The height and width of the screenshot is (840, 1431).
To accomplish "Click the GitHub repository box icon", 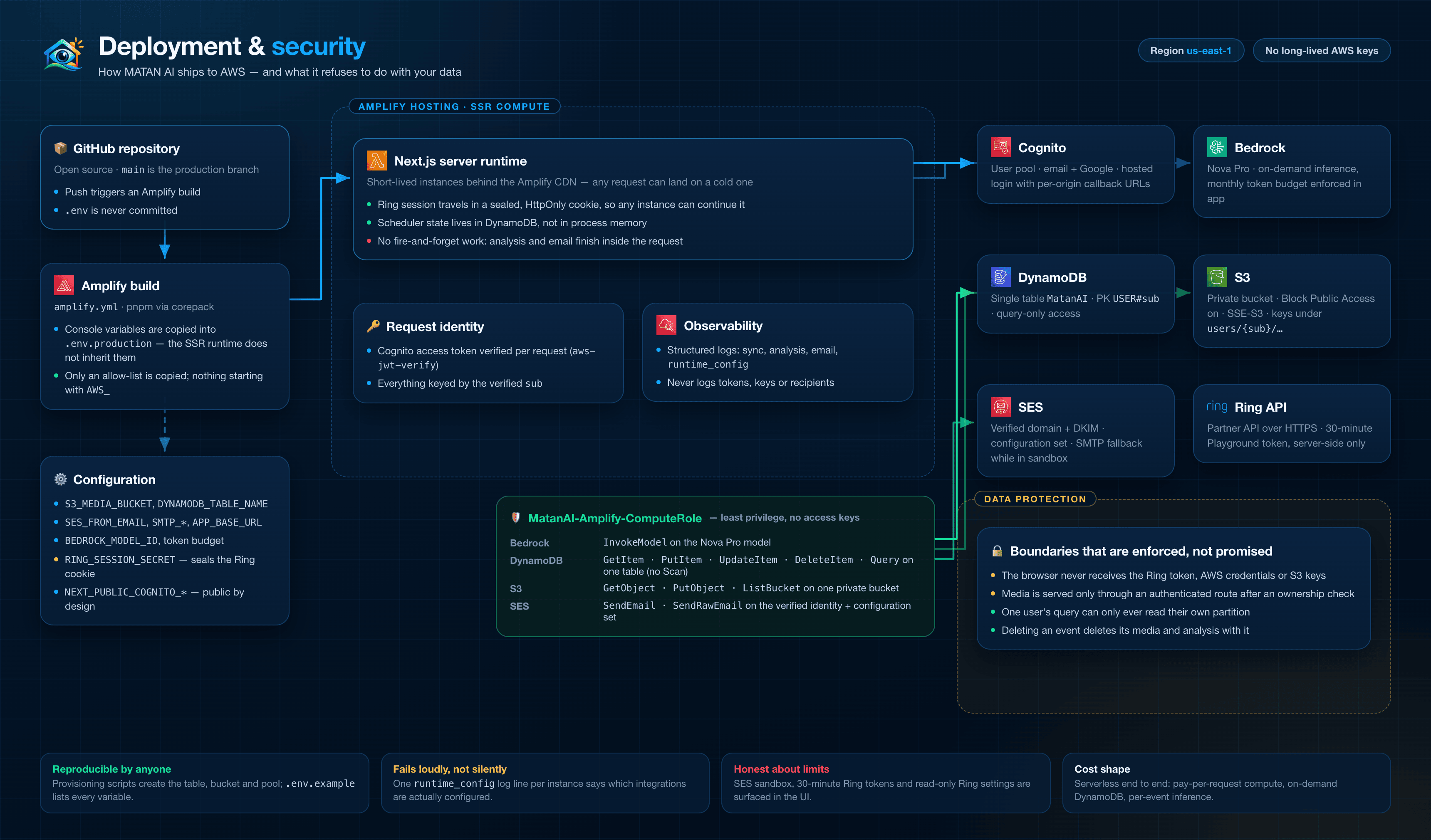I will (x=60, y=148).
